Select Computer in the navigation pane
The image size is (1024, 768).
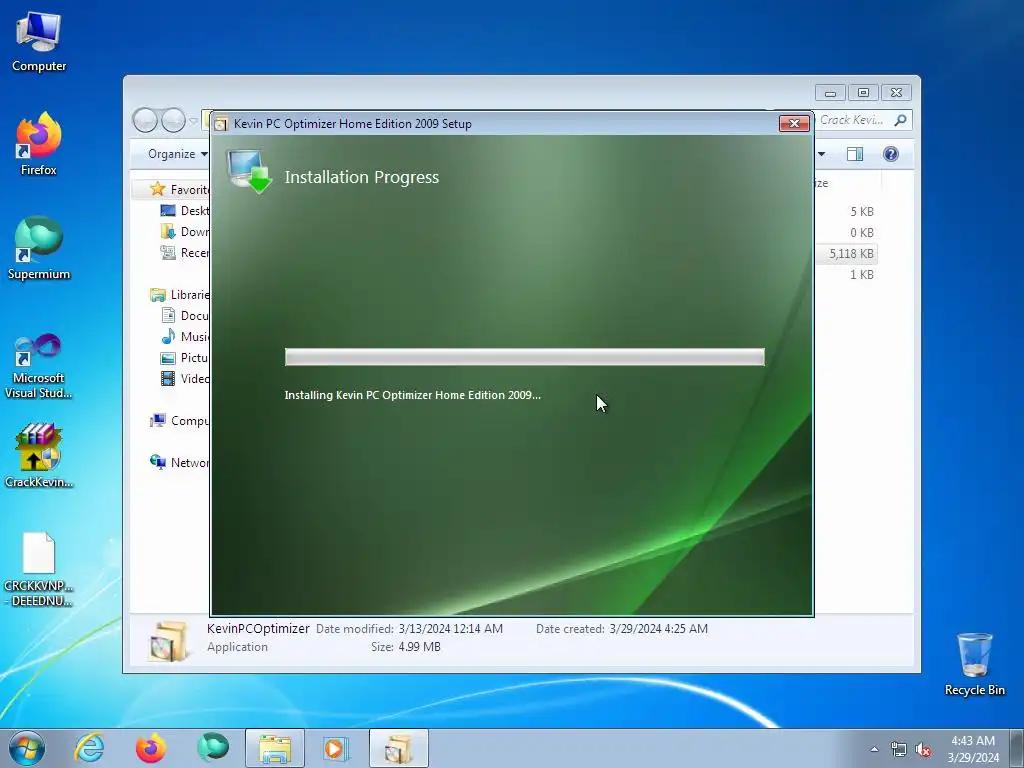tap(180, 421)
